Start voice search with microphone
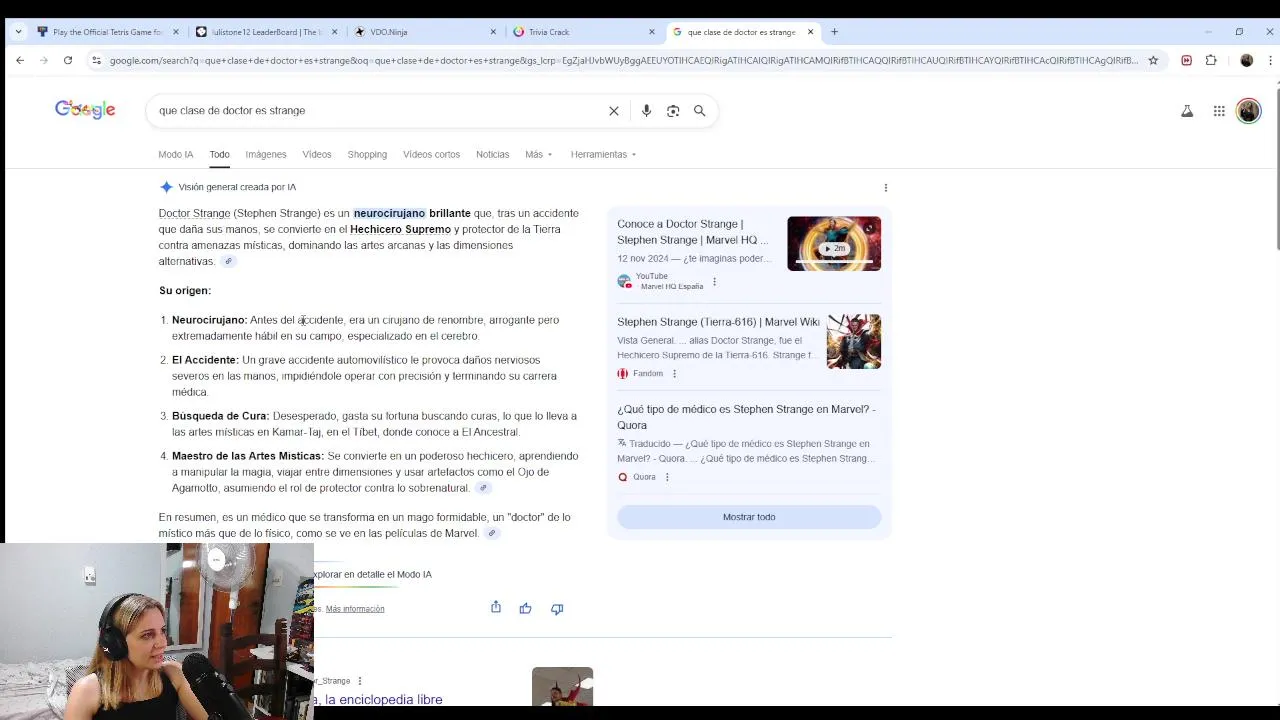1280x720 pixels. pyautogui.click(x=646, y=111)
